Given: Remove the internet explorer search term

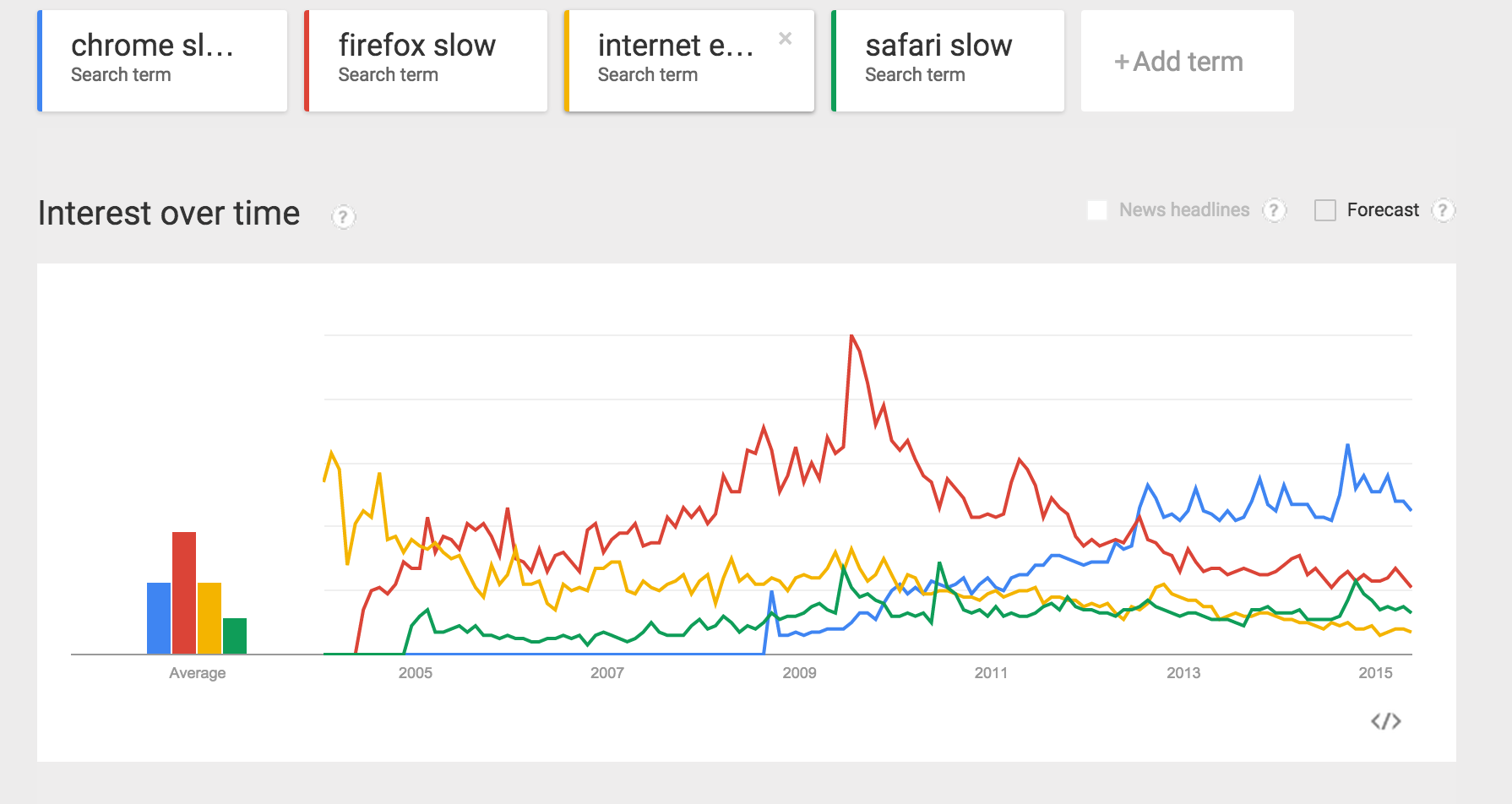Looking at the screenshot, I should pos(786,38).
